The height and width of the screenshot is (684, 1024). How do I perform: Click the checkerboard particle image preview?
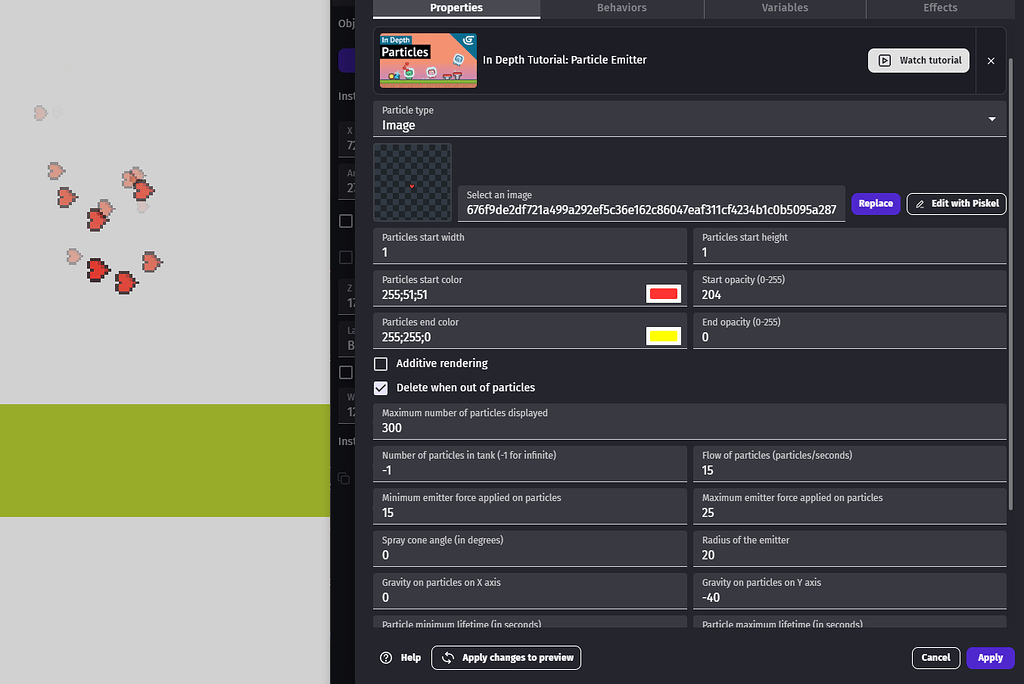(x=412, y=182)
